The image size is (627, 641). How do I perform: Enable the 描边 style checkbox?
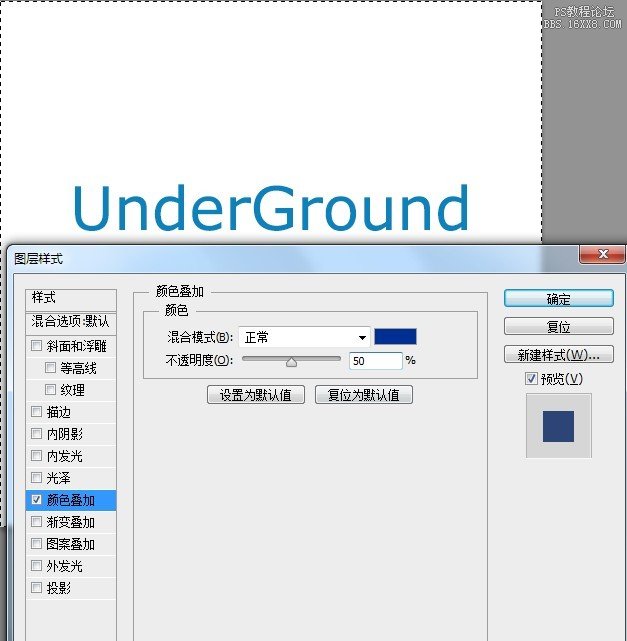pyautogui.click(x=36, y=412)
